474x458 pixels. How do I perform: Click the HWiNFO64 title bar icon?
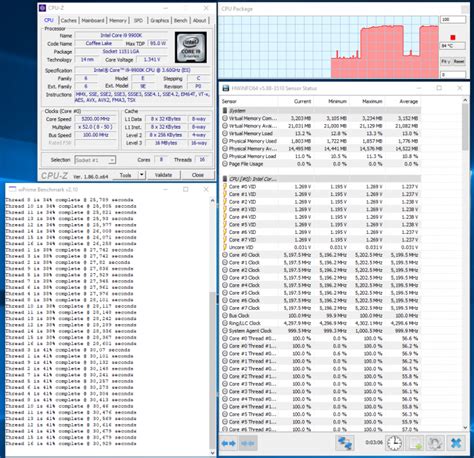(x=226, y=88)
